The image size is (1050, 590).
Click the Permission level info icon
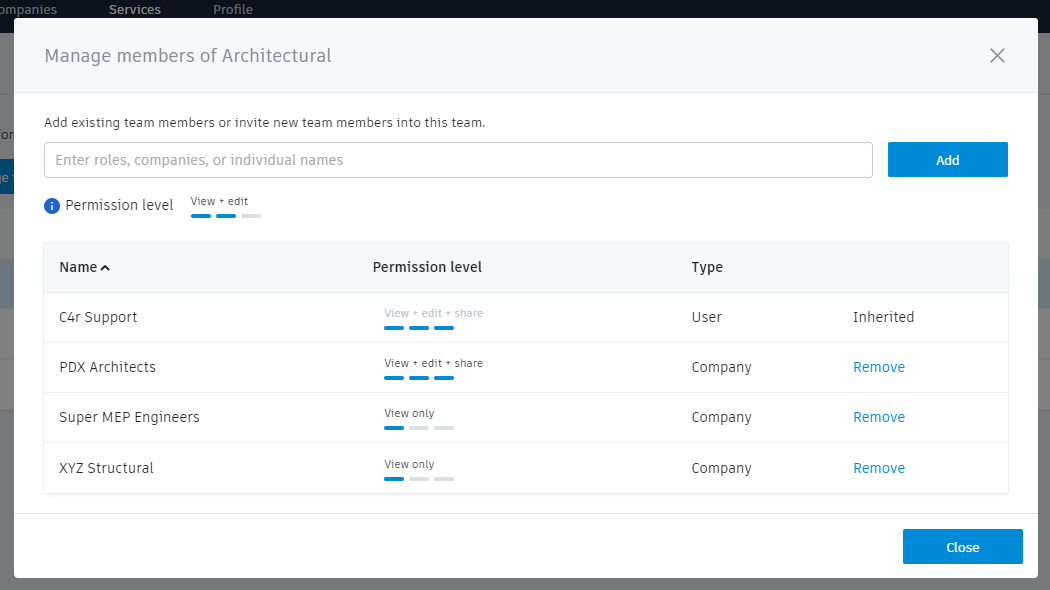pos(53,206)
